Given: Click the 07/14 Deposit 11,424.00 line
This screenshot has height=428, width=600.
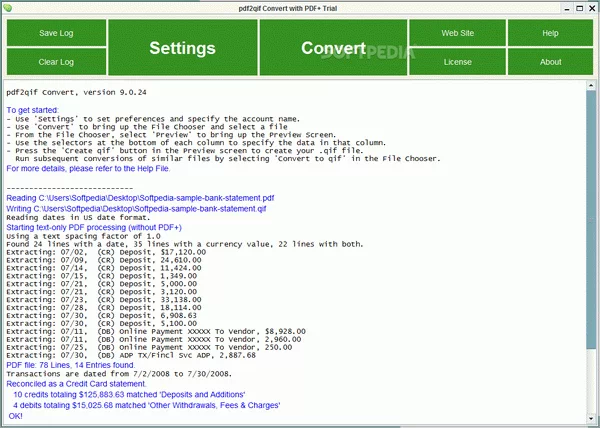Looking at the screenshot, I should click(104, 268).
